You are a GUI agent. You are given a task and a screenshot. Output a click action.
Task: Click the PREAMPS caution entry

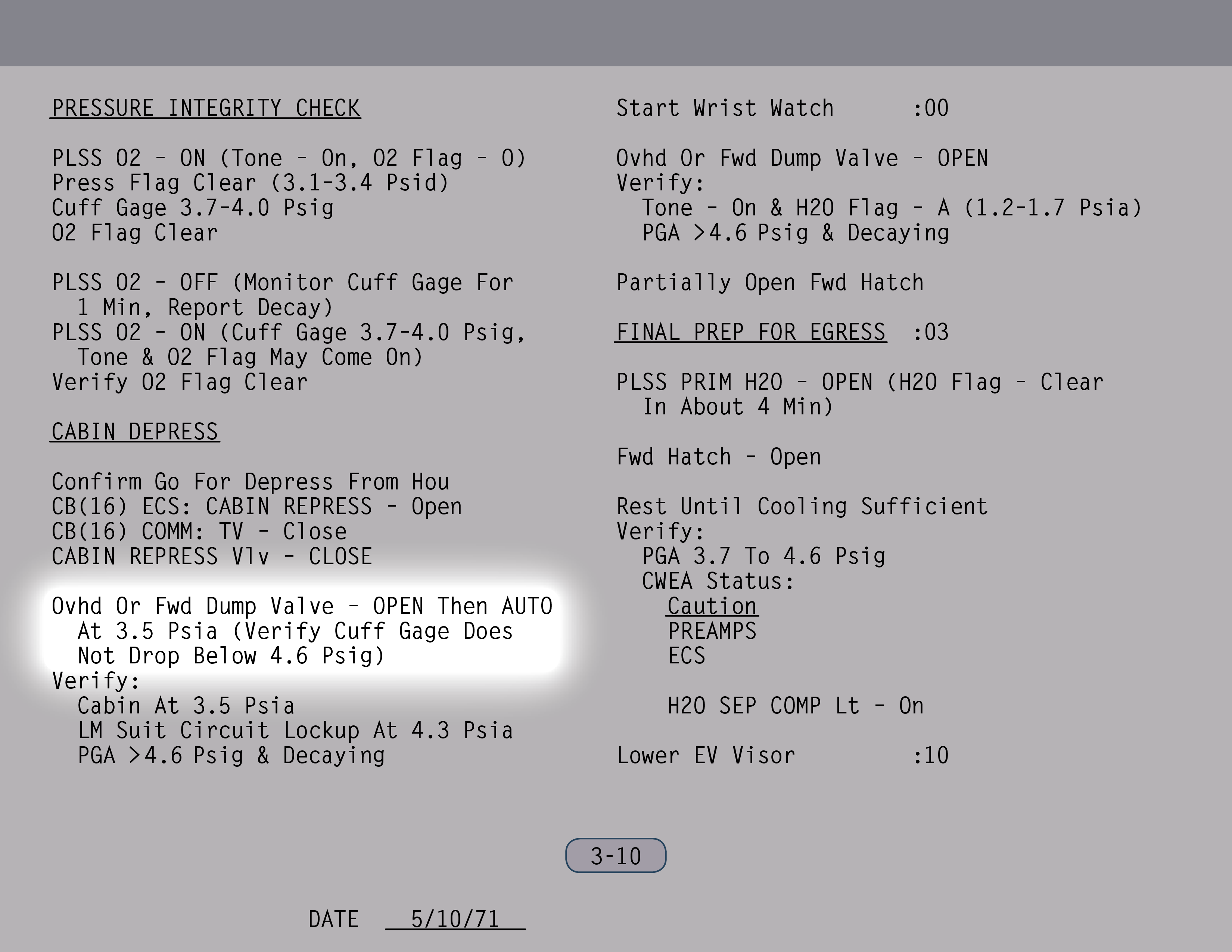[x=712, y=631]
